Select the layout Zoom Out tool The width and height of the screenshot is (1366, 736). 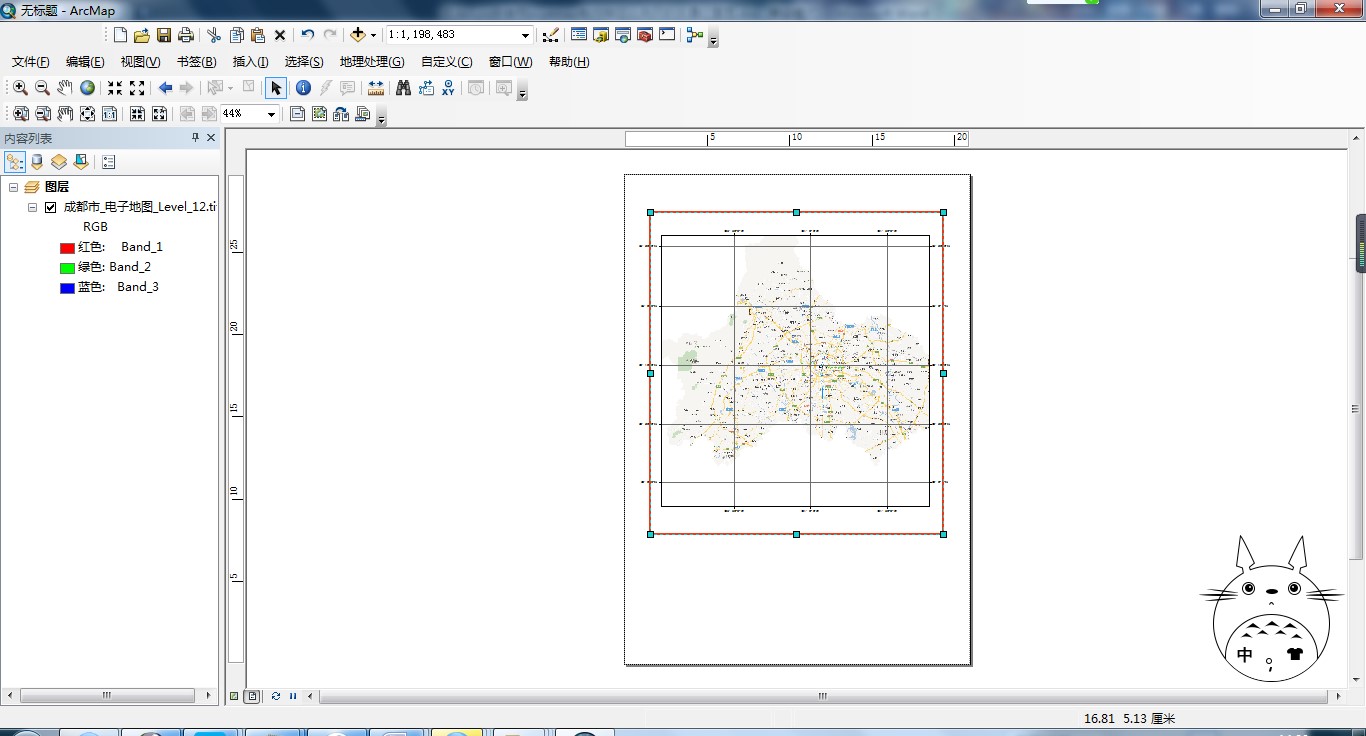point(43,114)
